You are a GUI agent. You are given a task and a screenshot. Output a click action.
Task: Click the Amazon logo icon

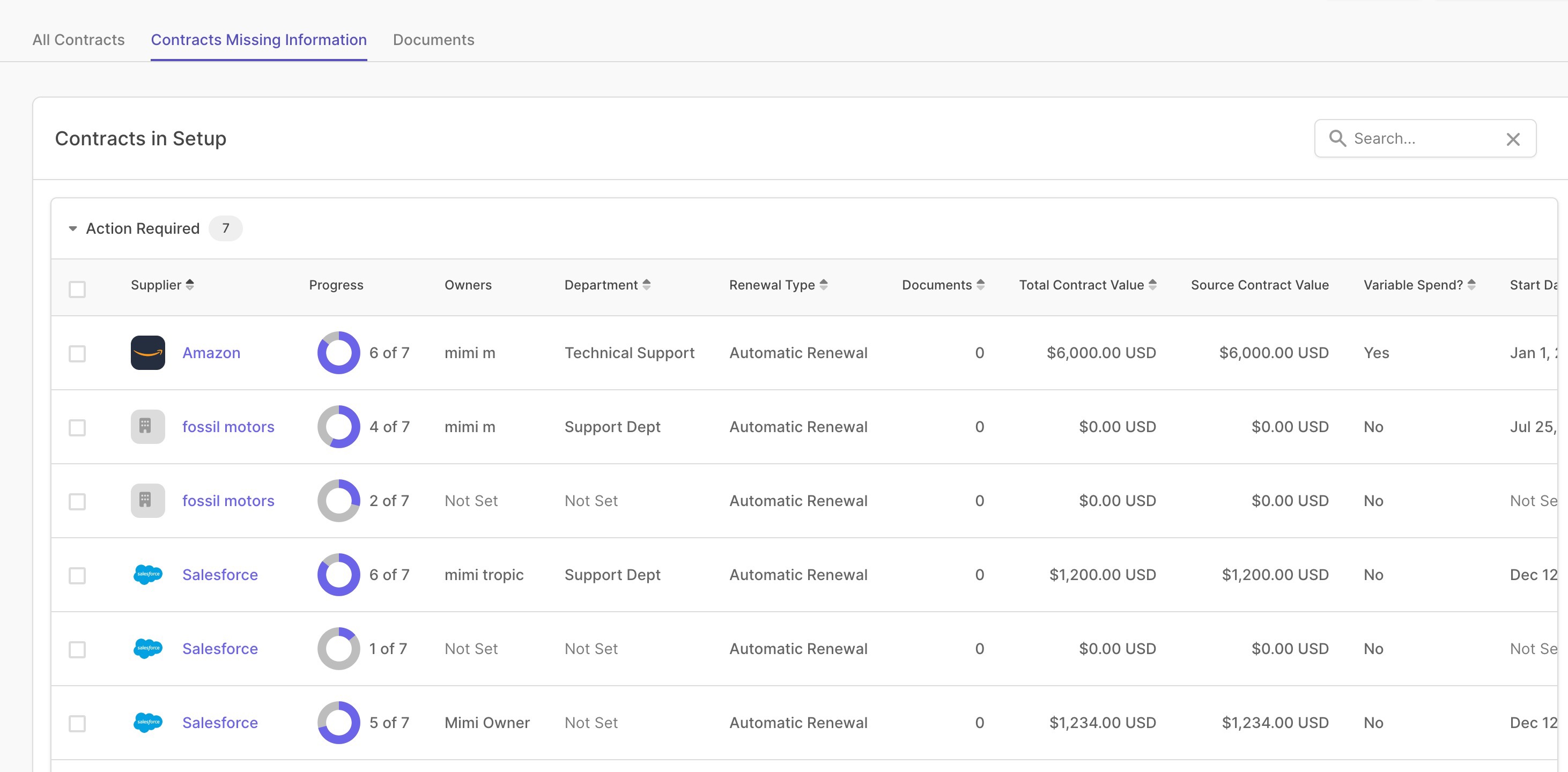pyautogui.click(x=148, y=353)
